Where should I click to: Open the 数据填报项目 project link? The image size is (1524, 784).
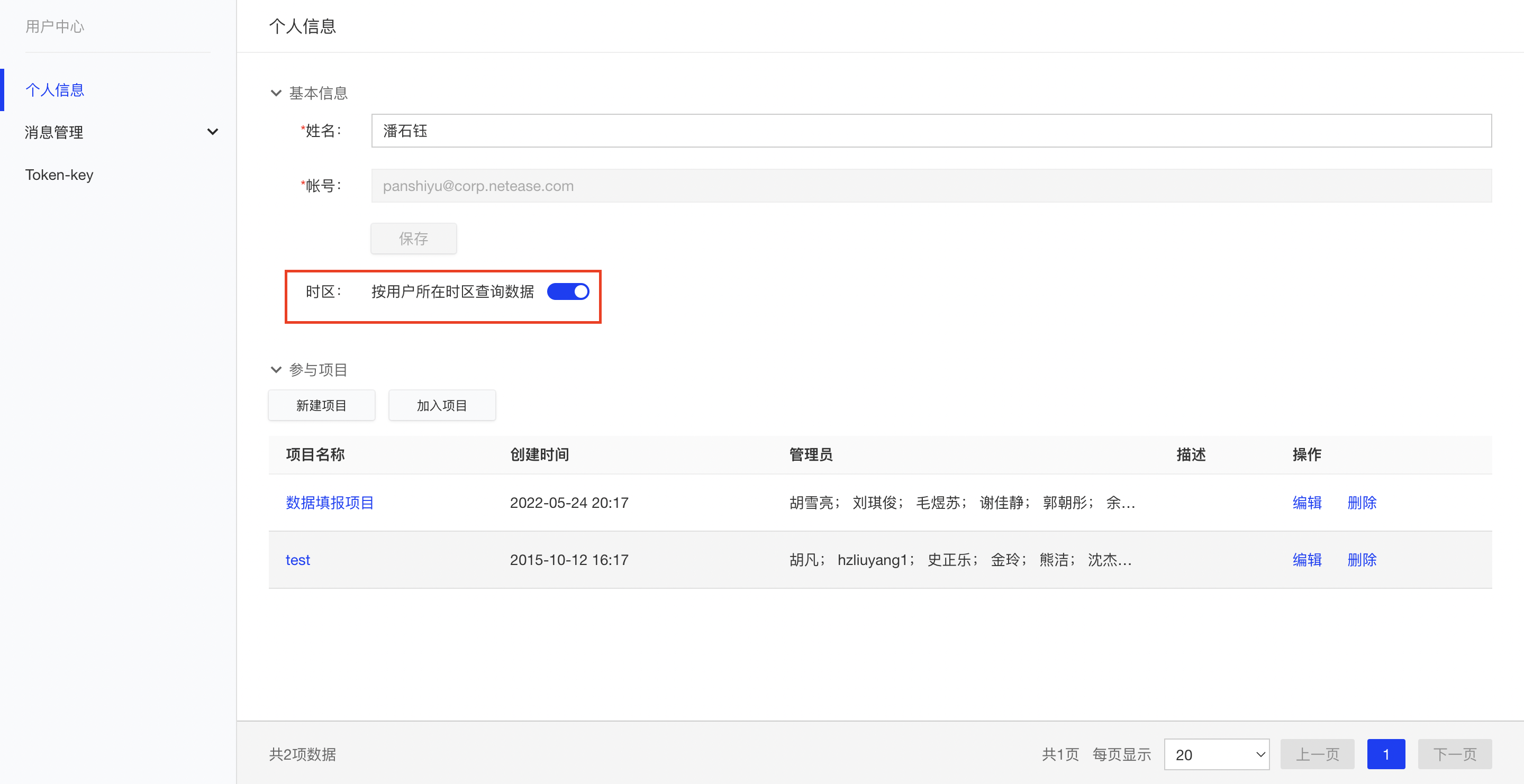pyautogui.click(x=329, y=502)
